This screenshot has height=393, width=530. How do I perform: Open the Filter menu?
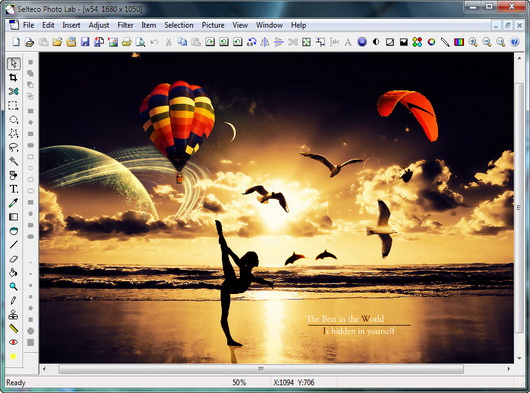point(125,25)
